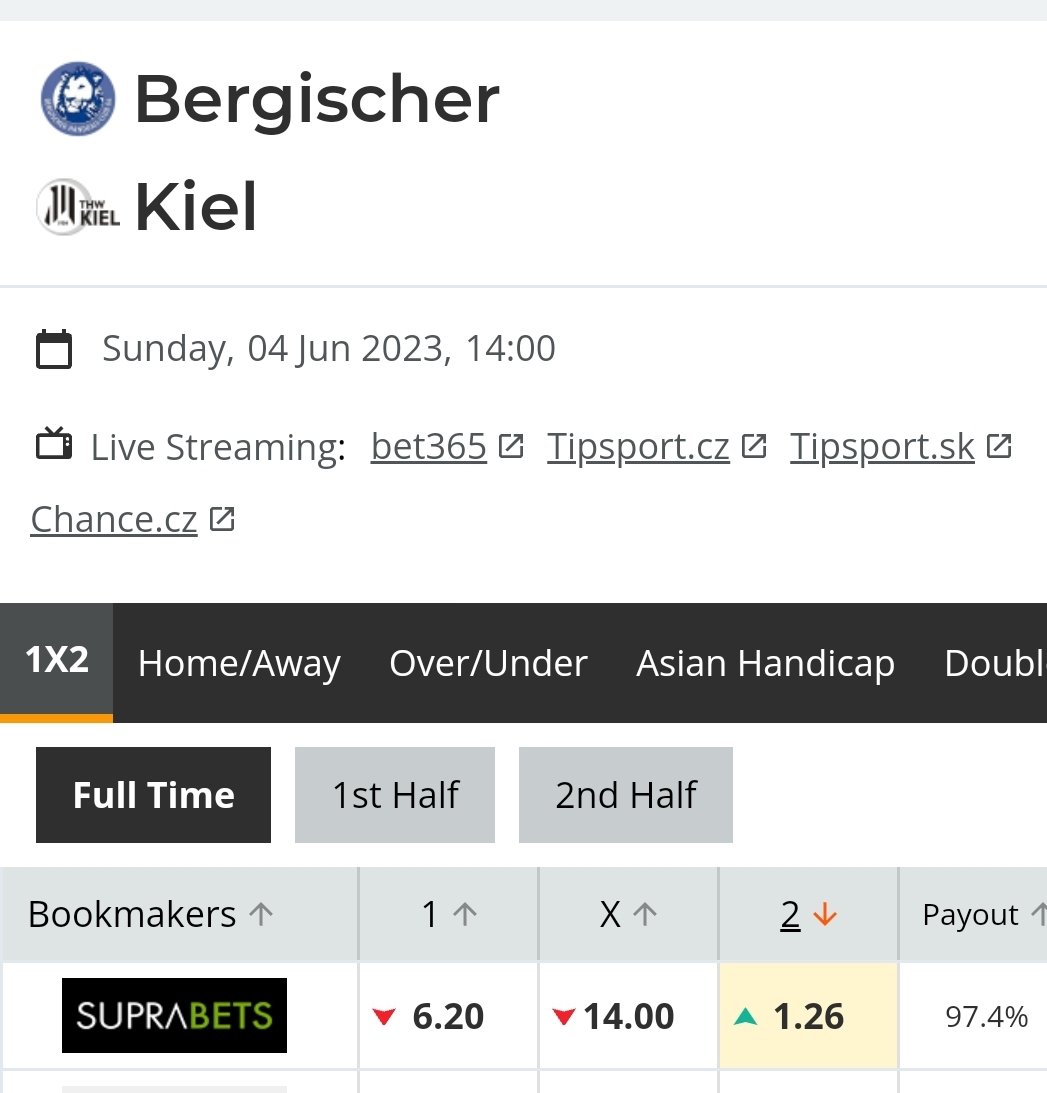Open the Tipsport.cz streaming link

pos(638,446)
